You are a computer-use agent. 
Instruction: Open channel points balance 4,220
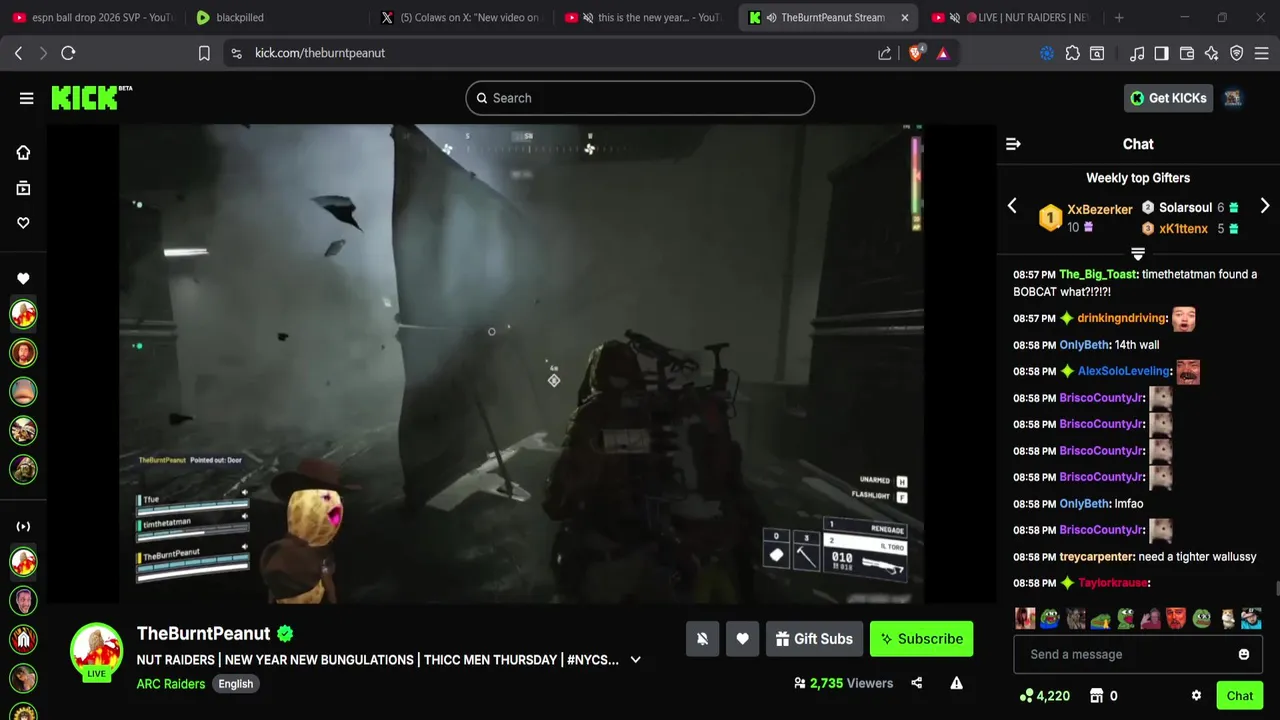1045,696
